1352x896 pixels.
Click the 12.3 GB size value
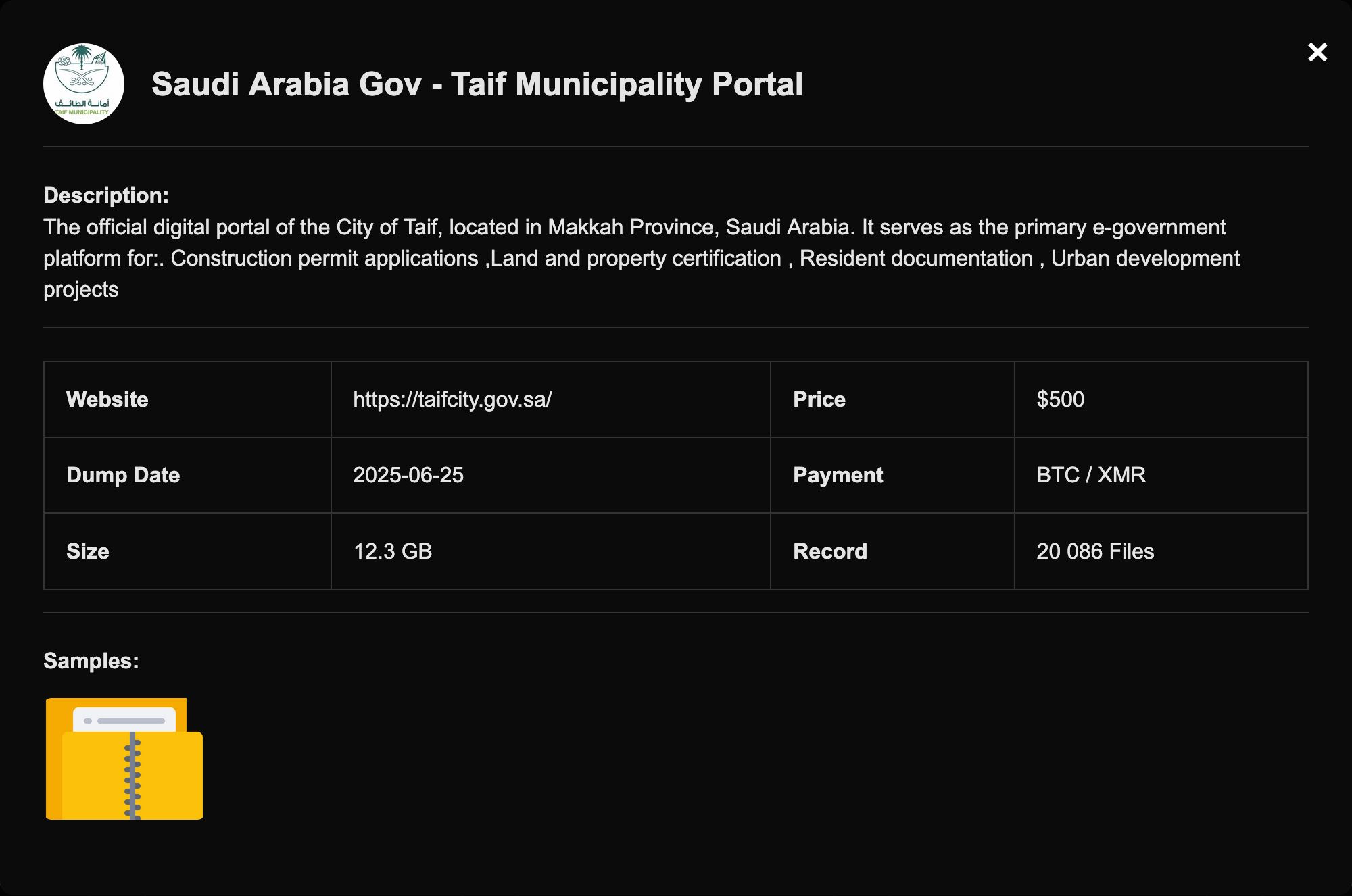coord(393,551)
